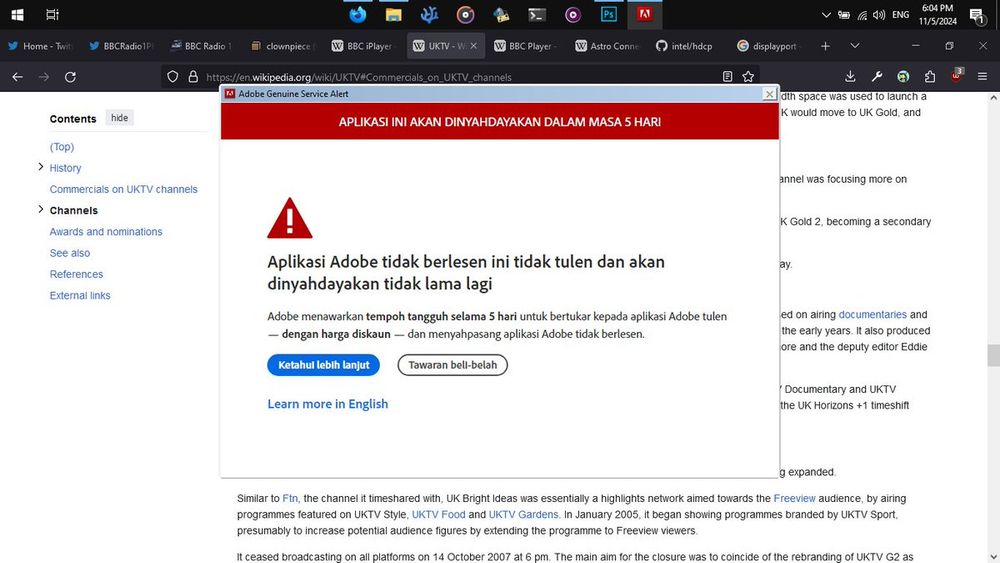Go forward one page
Image resolution: width=1000 pixels, height=563 pixels.
point(44,77)
